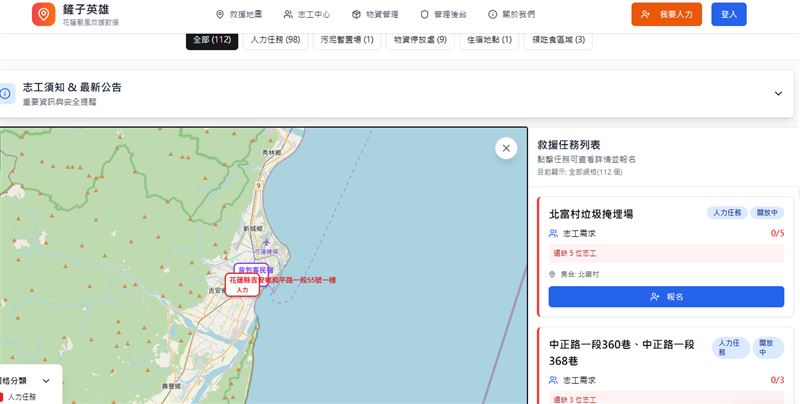
Task: Click the 人力任務 tag on 中正路一段360巷 card
Action: (x=730, y=347)
